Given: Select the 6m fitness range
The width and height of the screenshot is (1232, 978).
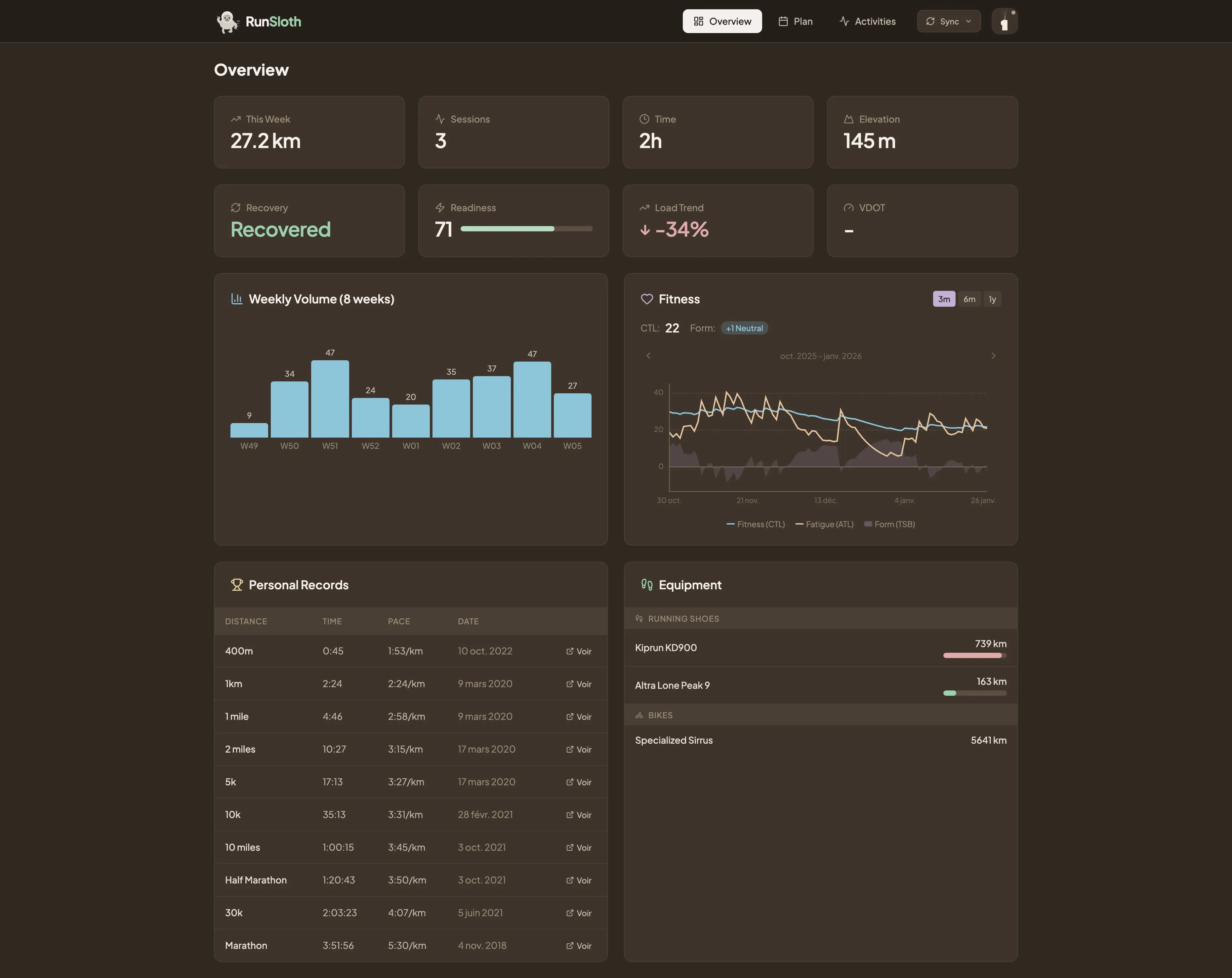Looking at the screenshot, I should pyautogui.click(x=969, y=299).
